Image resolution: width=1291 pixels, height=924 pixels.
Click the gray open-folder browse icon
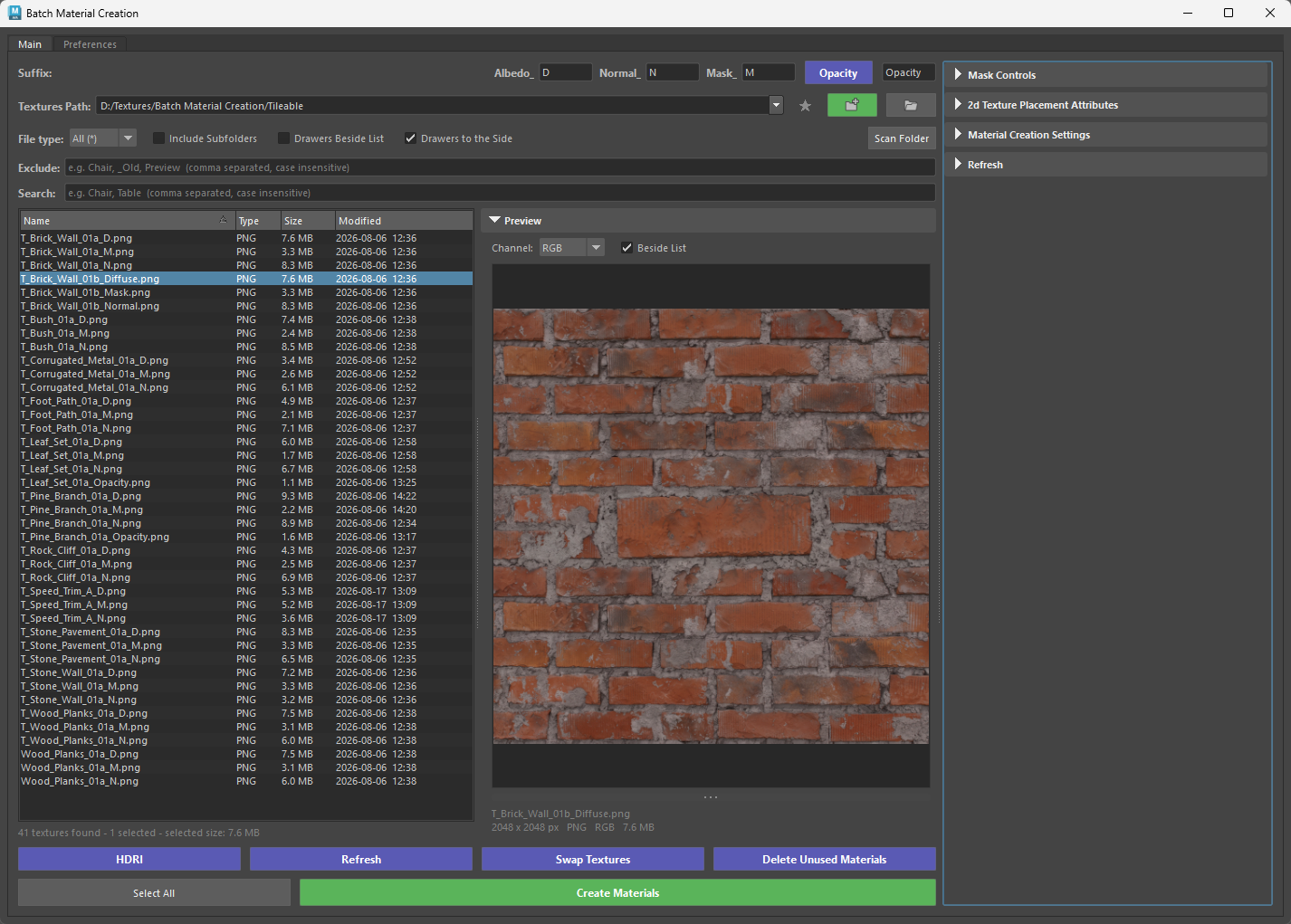tap(911, 105)
